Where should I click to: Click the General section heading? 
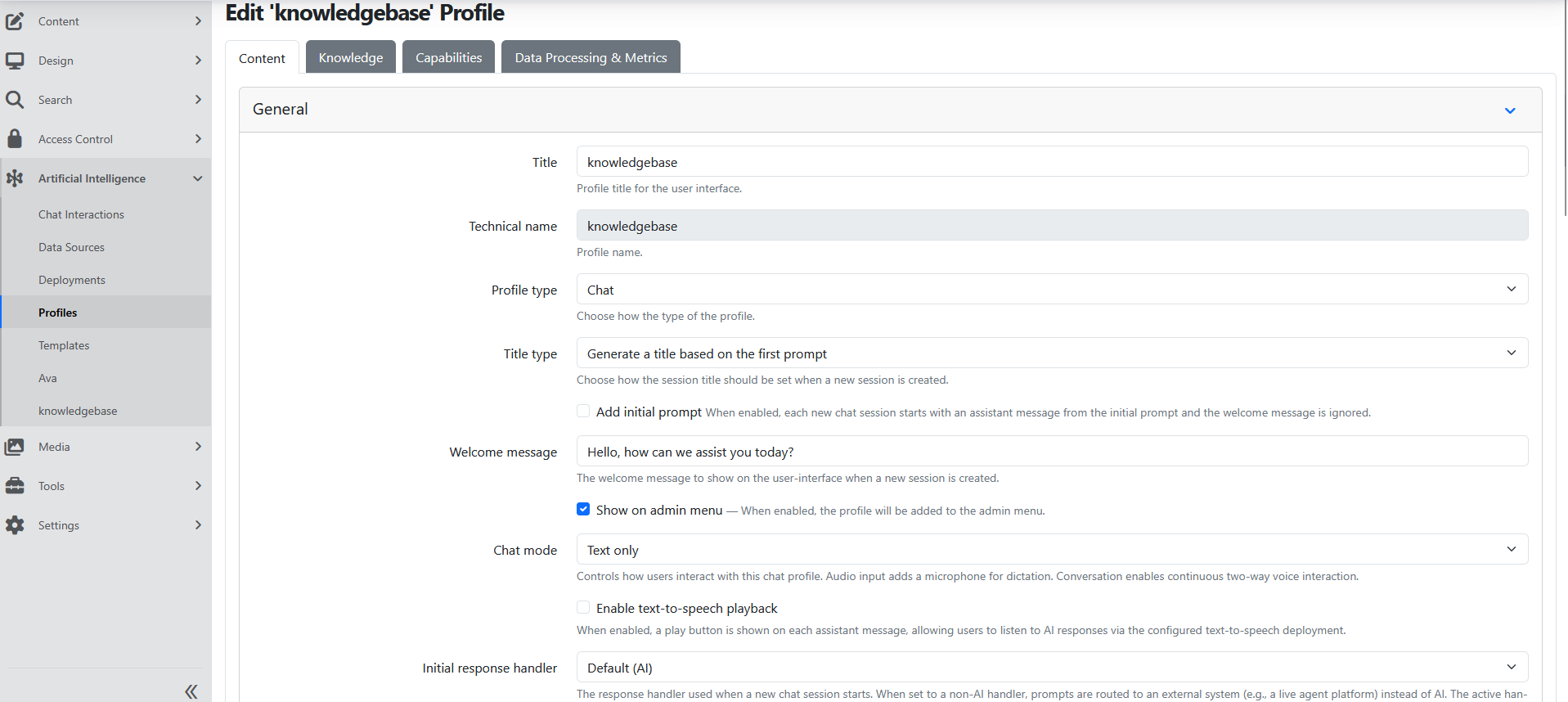281,109
